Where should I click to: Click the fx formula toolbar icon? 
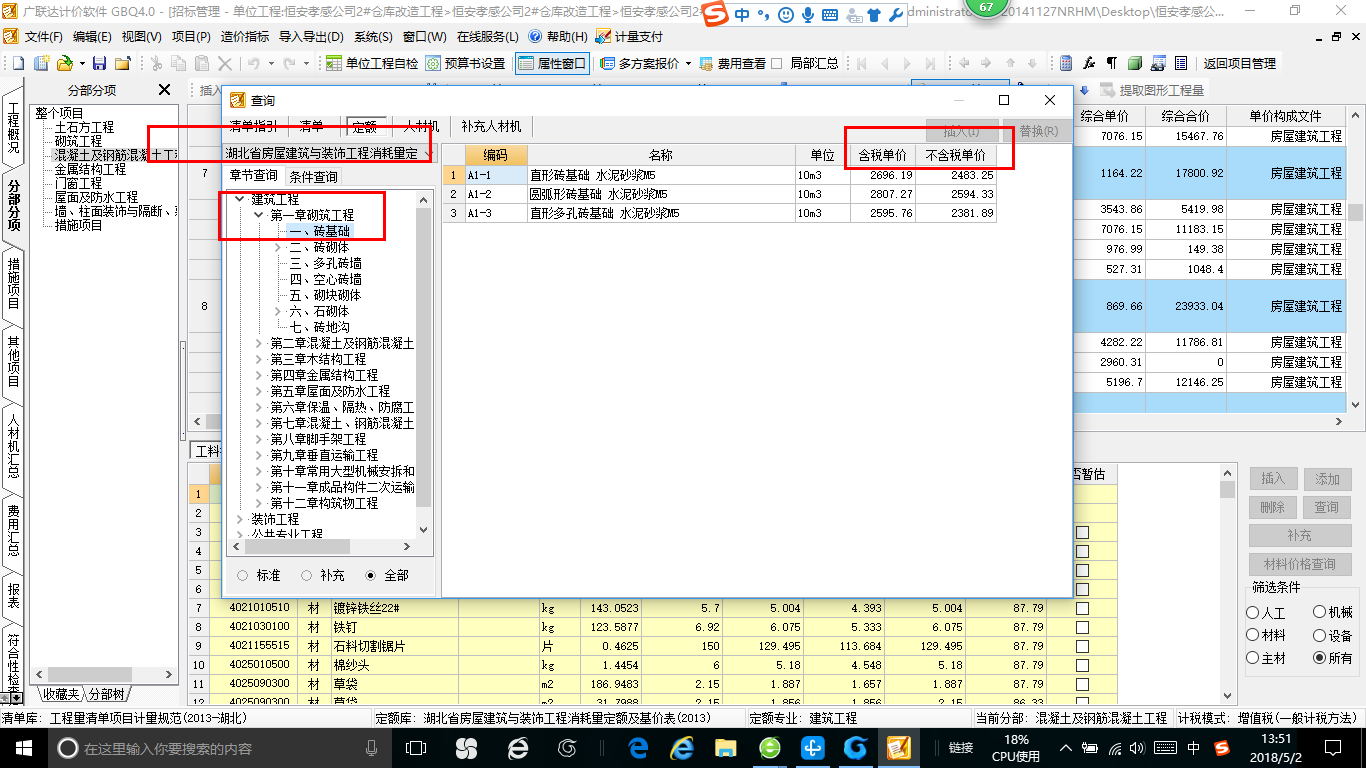tap(1089, 63)
